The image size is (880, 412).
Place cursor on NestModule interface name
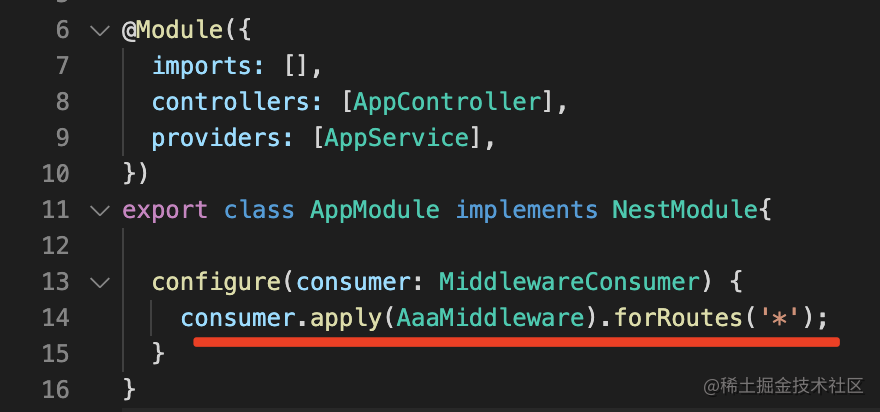point(685,210)
